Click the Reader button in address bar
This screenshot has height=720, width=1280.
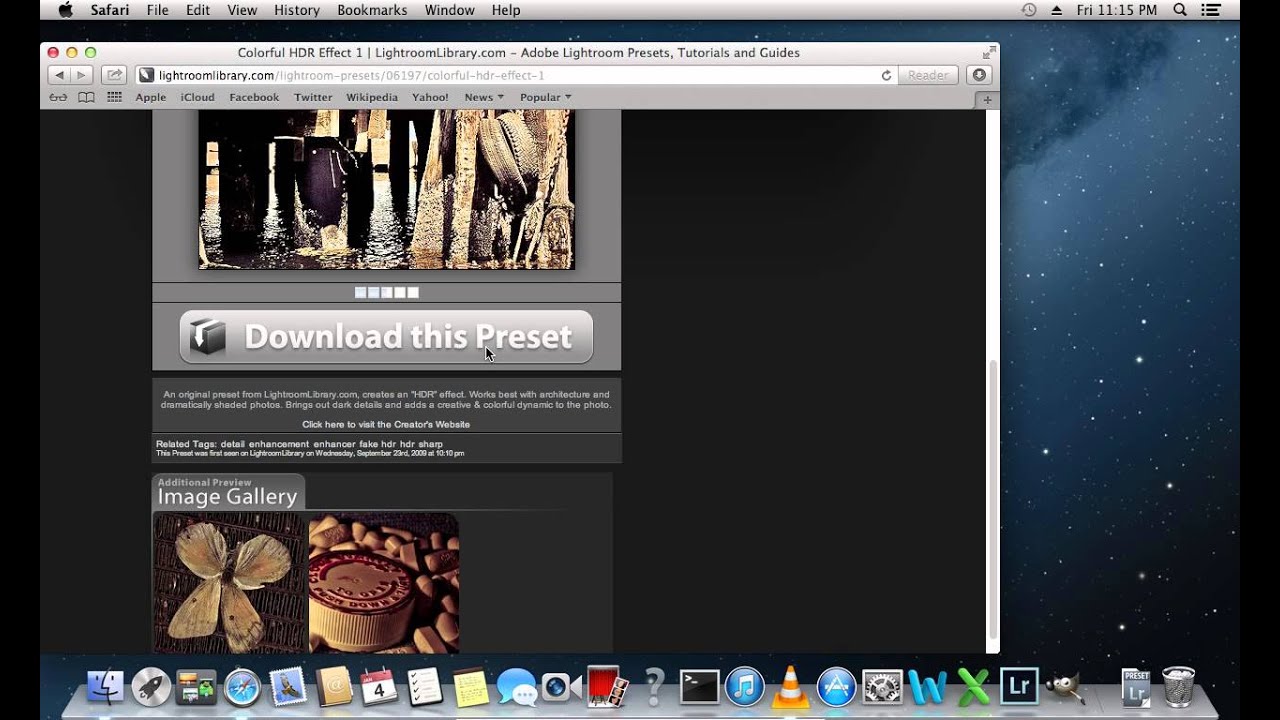click(x=928, y=75)
